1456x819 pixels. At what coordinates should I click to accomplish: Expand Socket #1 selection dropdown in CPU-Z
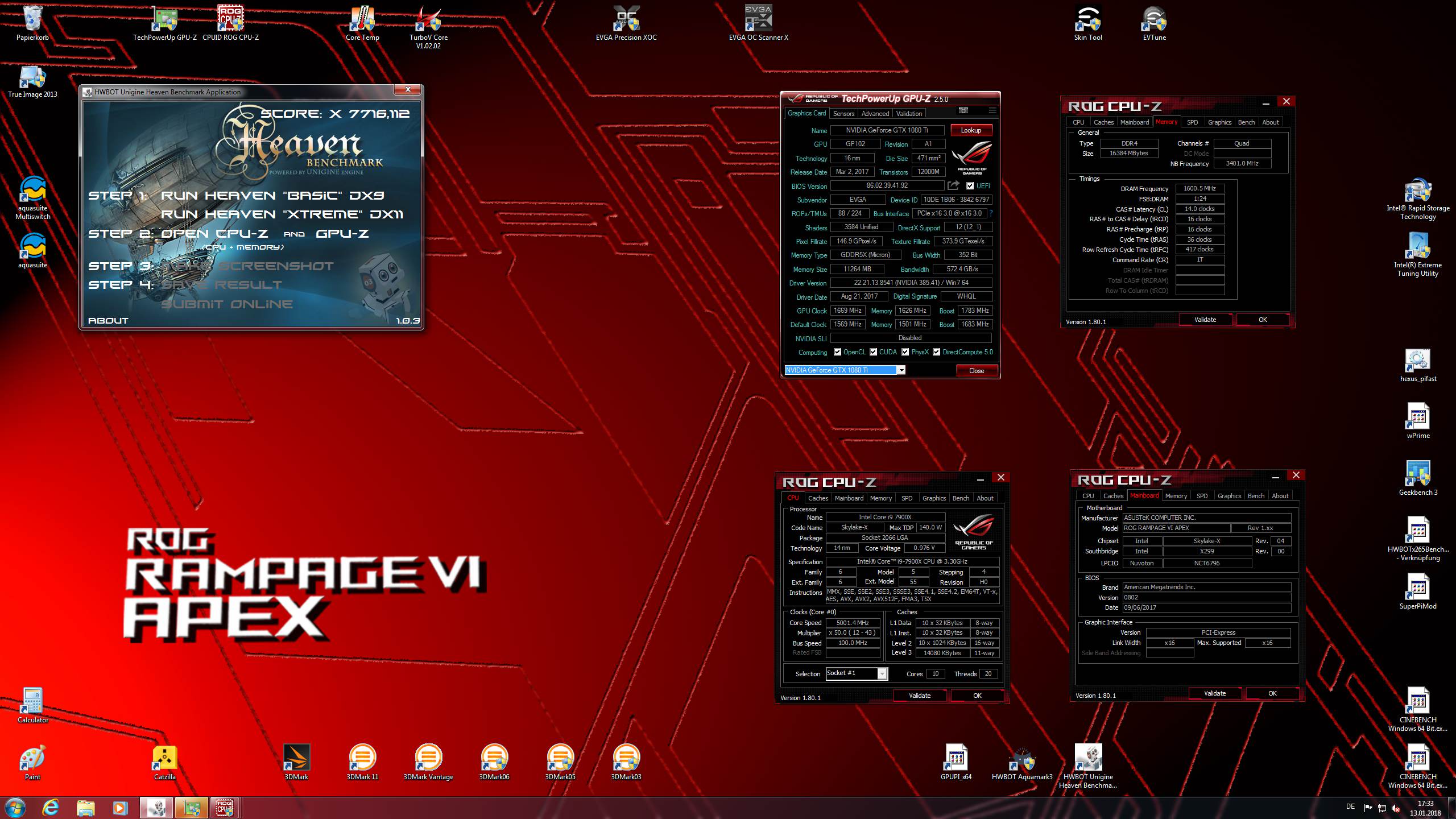(882, 674)
